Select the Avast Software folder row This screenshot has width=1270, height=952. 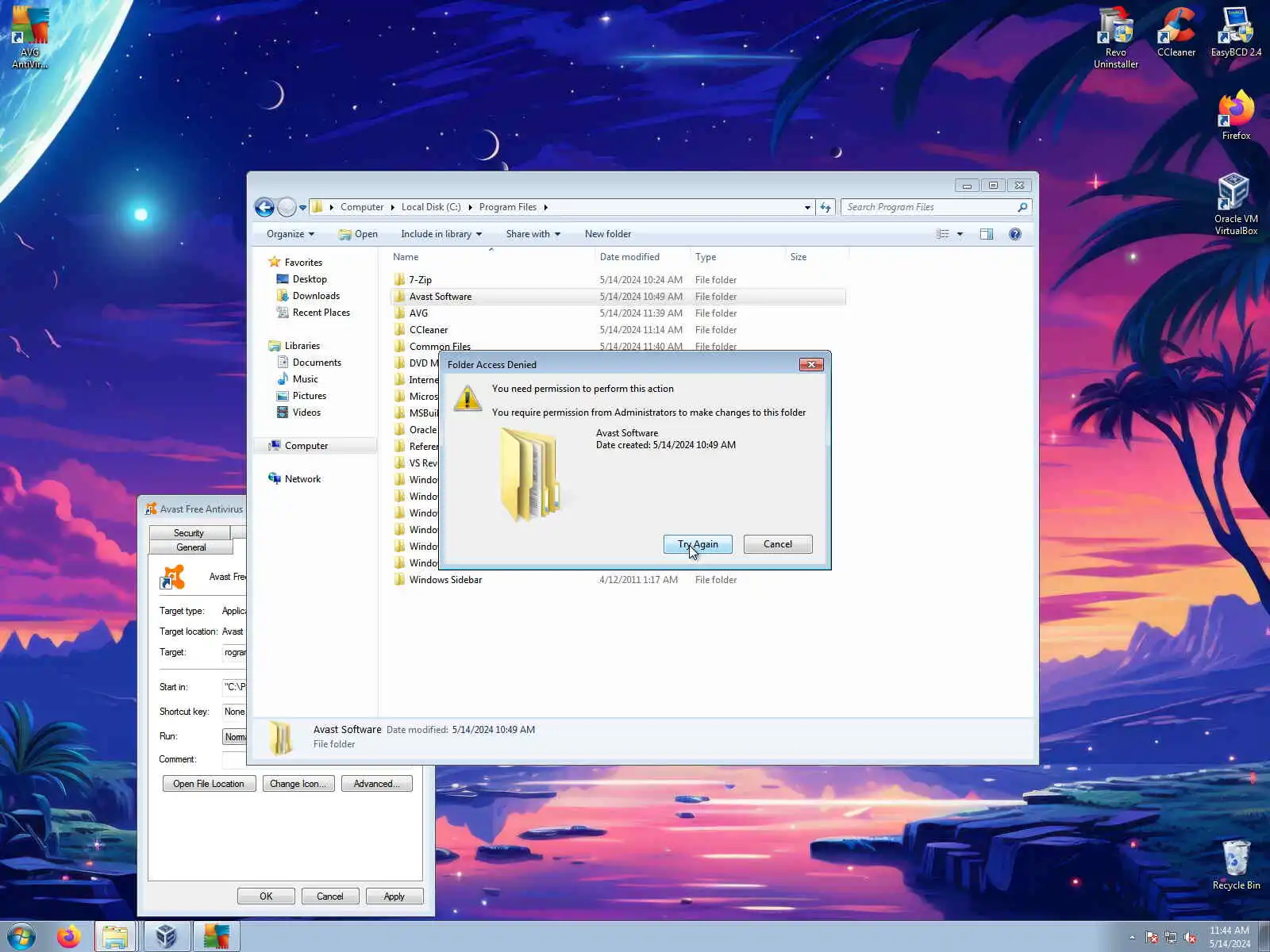coord(618,297)
